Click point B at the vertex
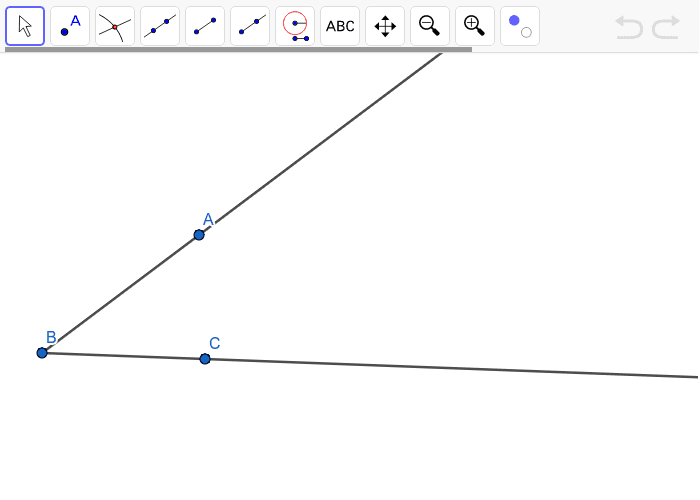Viewport: 700px width, 500px height. click(x=42, y=353)
